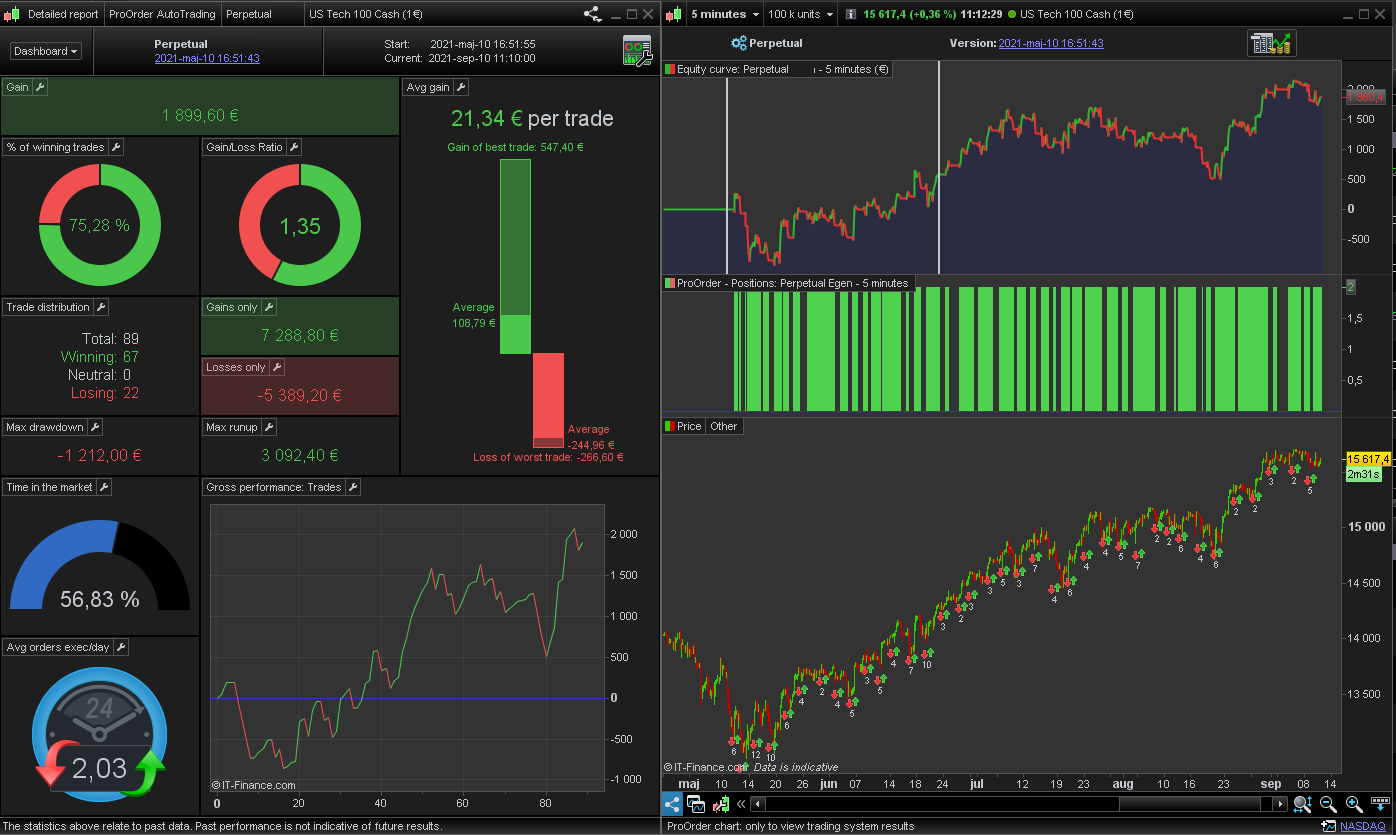1396x835 pixels.
Task: Open the Avg gain wrench settings
Action: tap(461, 87)
